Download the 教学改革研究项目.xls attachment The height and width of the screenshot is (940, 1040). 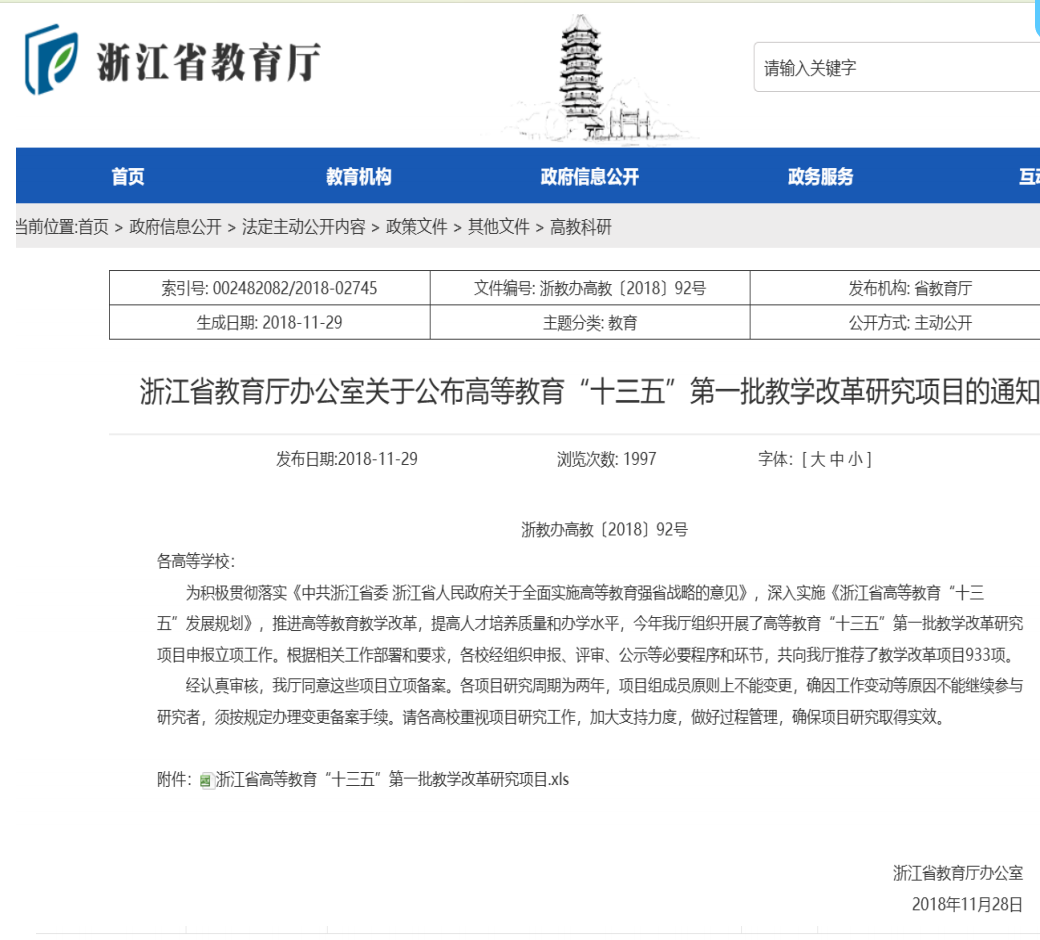click(x=392, y=779)
